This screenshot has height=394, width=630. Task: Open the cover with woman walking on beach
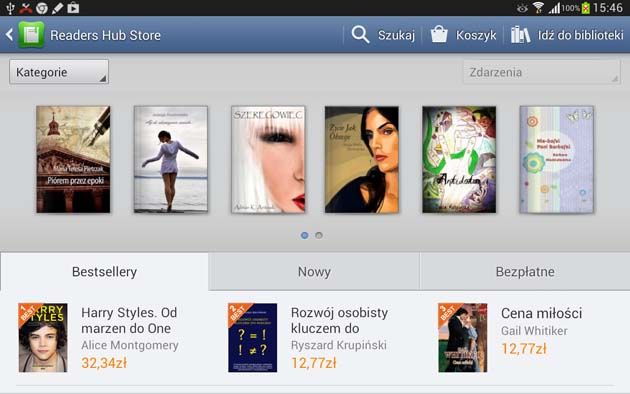tap(171, 159)
